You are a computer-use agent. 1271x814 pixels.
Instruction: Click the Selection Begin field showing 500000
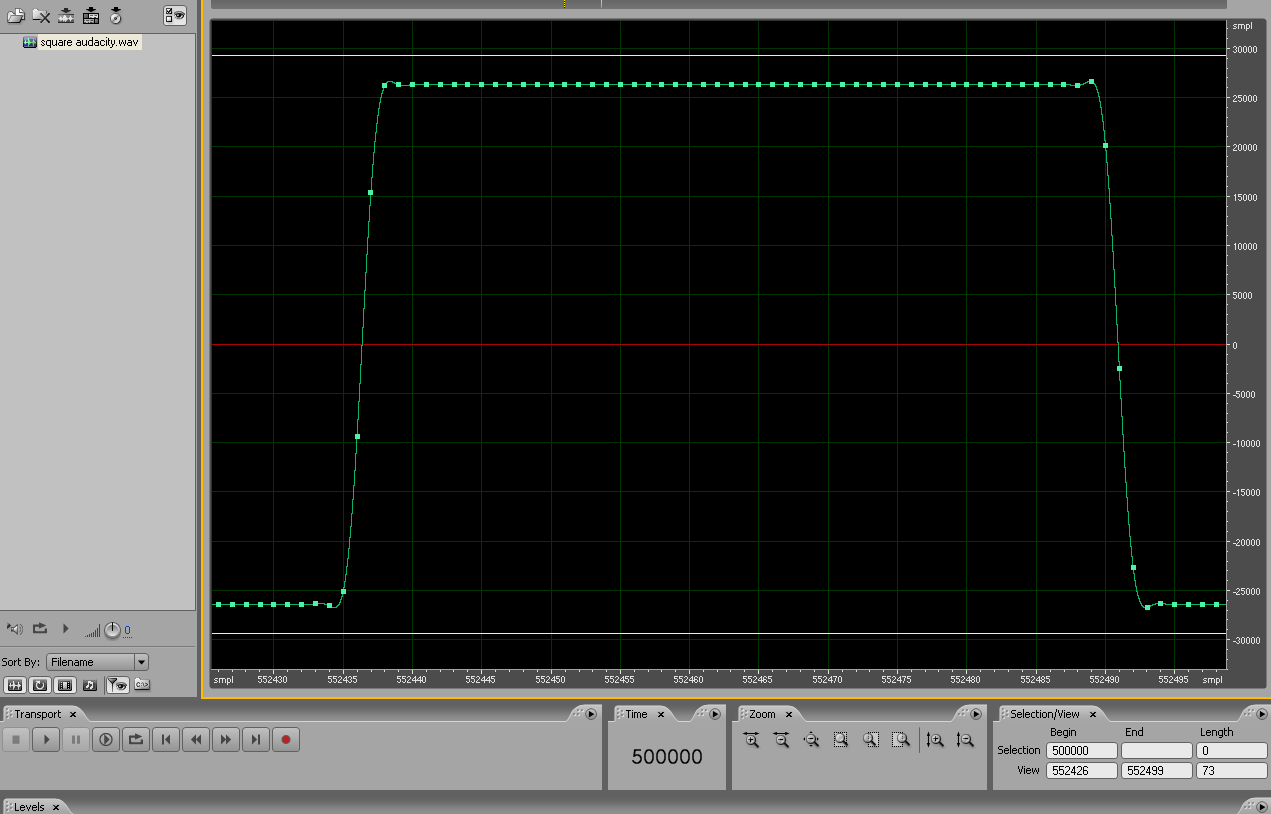[x=1081, y=750]
